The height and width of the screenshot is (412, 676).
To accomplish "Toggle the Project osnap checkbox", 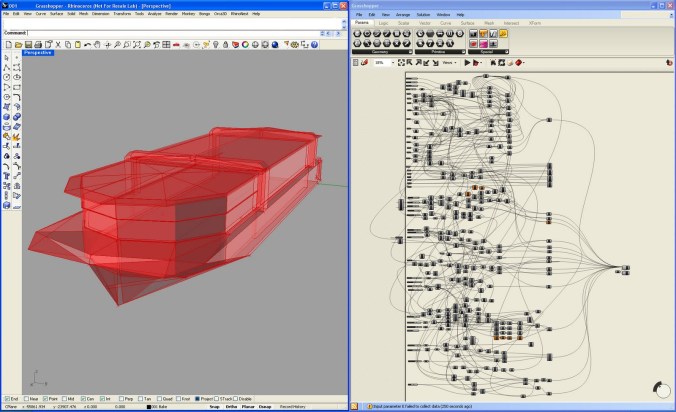I will click(198, 397).
